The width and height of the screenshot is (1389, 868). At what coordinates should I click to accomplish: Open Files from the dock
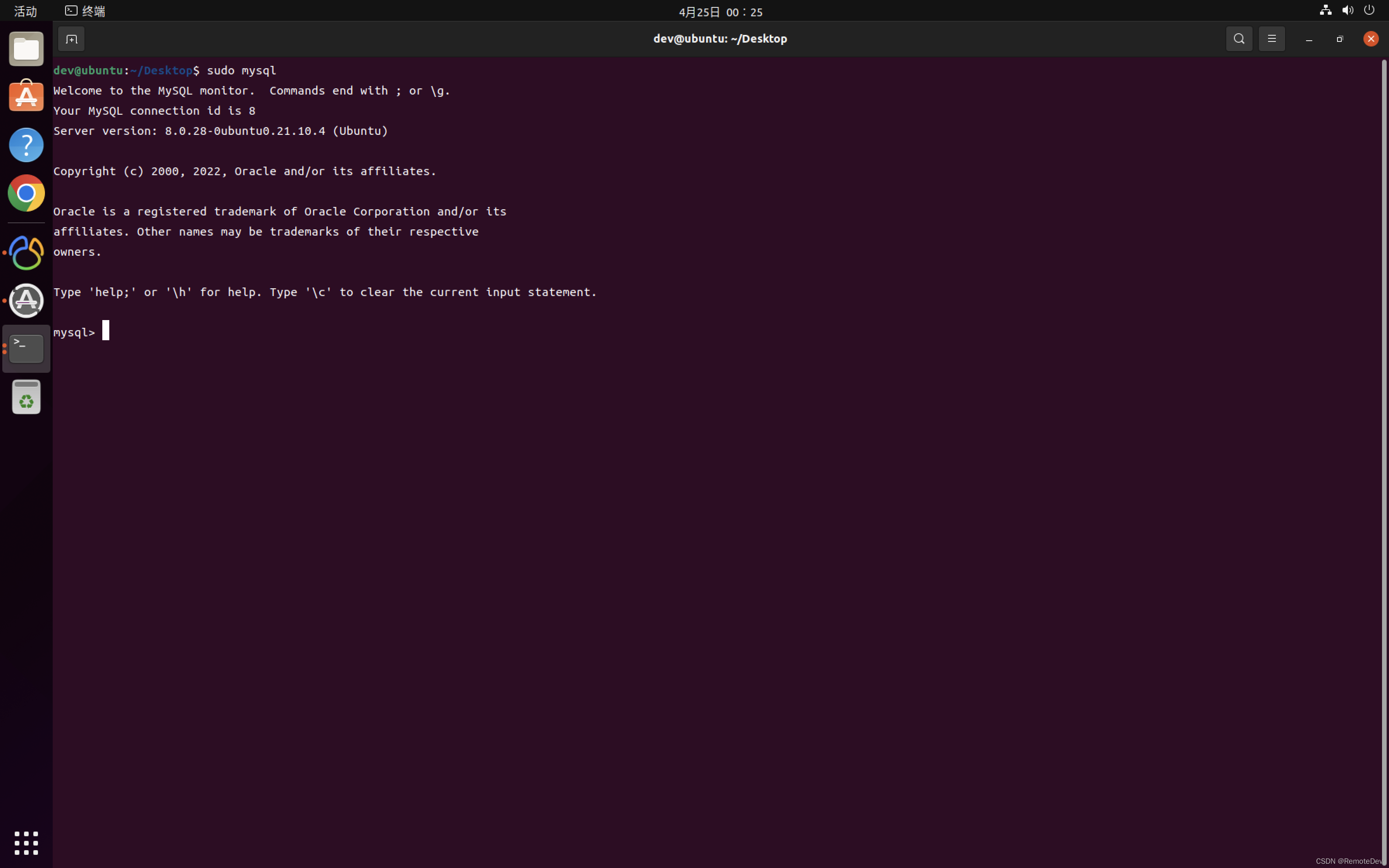click(26, 49)
